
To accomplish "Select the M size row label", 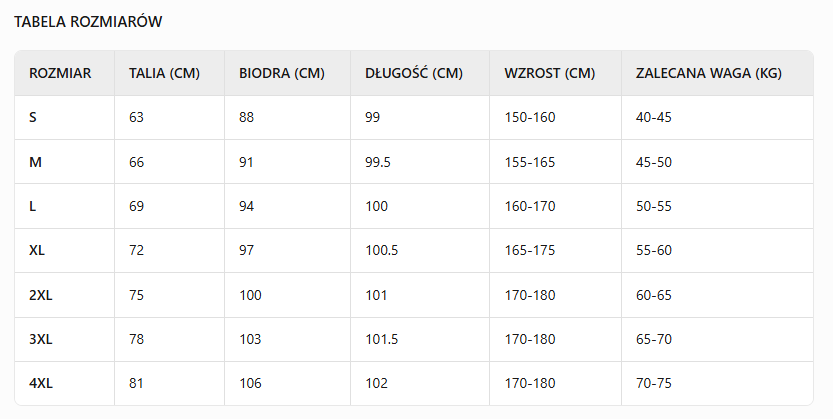I will point(35,162).
